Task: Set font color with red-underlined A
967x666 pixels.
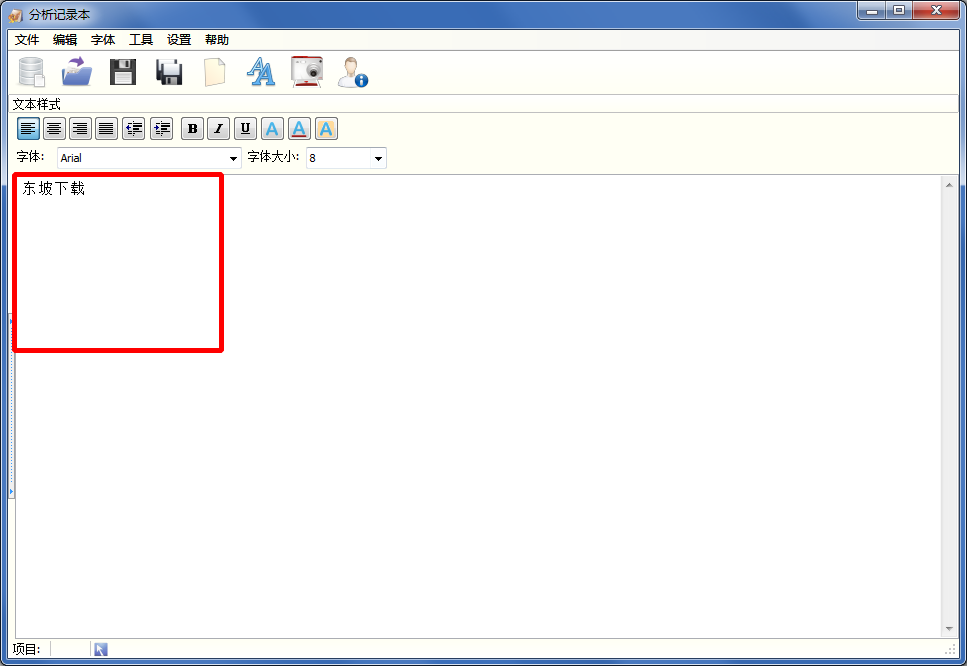Action: 299,128
